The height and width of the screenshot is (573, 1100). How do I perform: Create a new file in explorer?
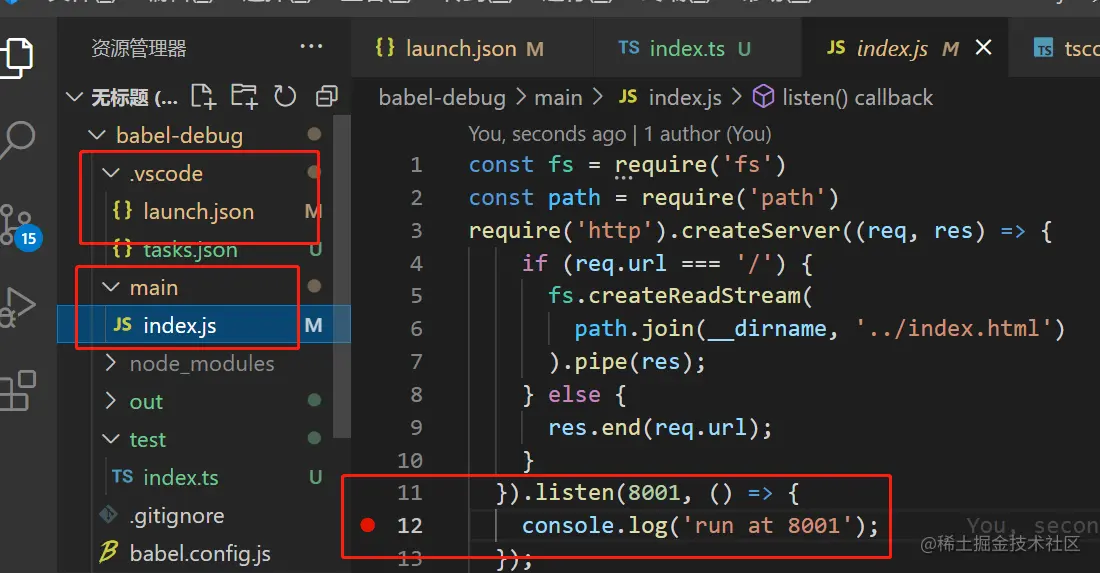pos(203,97)
